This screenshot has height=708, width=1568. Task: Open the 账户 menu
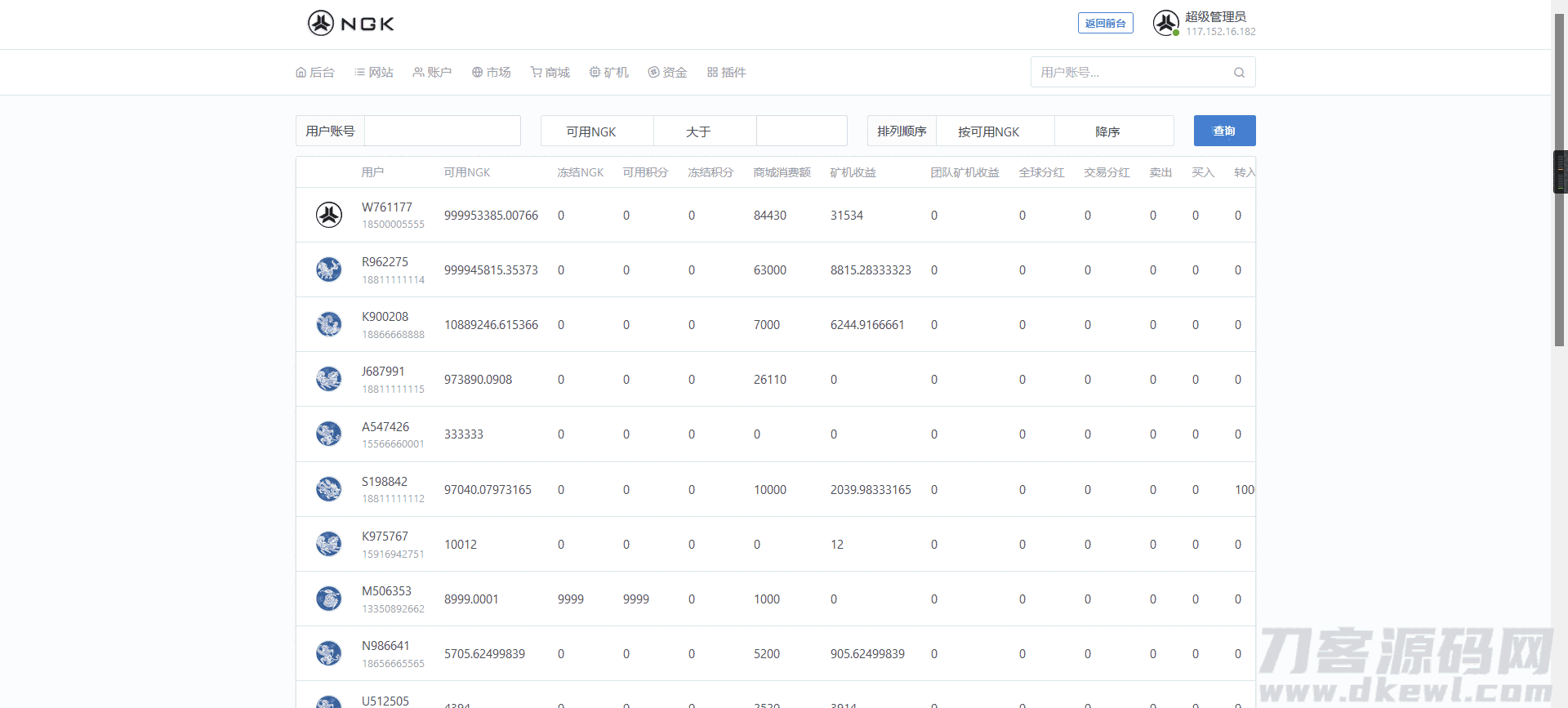[x=432, y=73]
